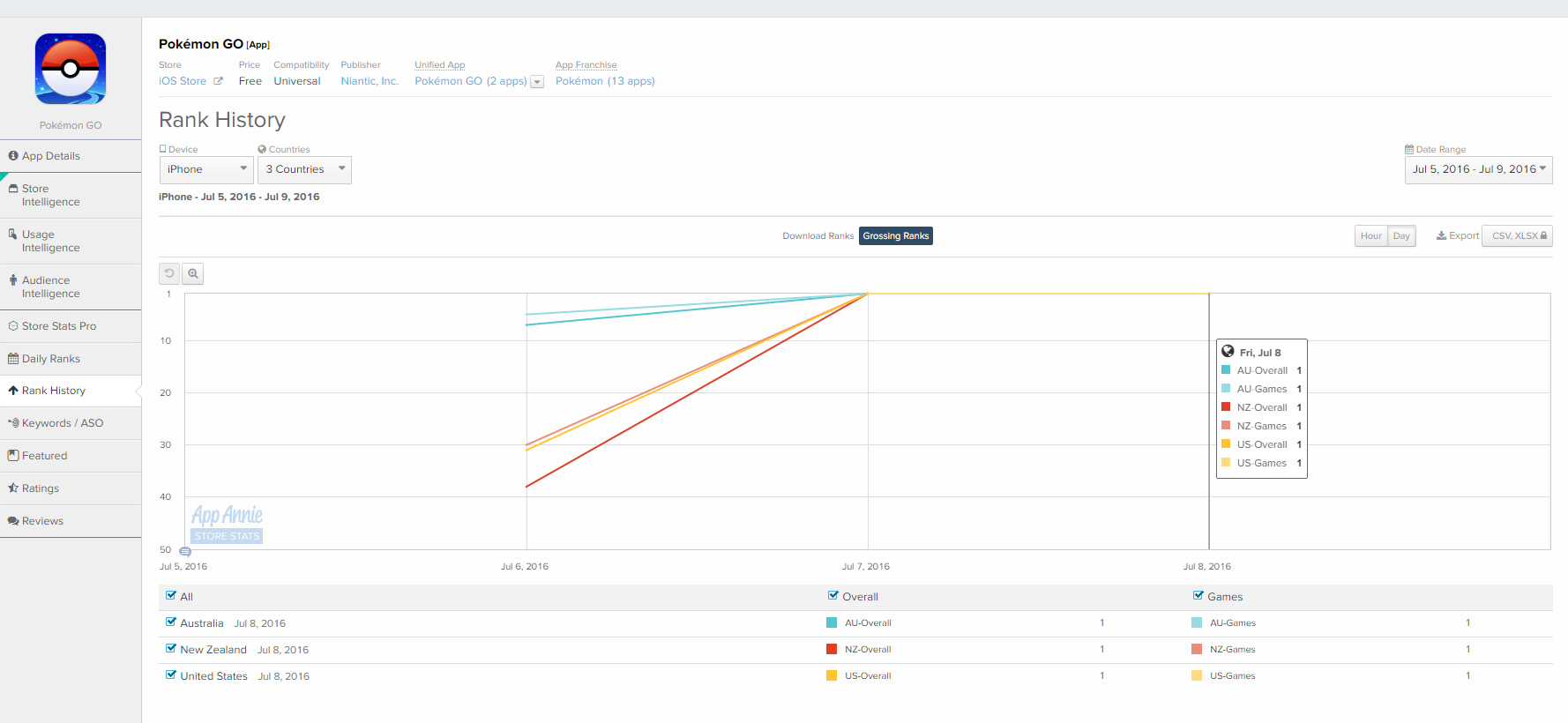Click the NZ-Games salmon swatch in table
Viewport: 1568px width, 723px height.
click(1197, 649)
